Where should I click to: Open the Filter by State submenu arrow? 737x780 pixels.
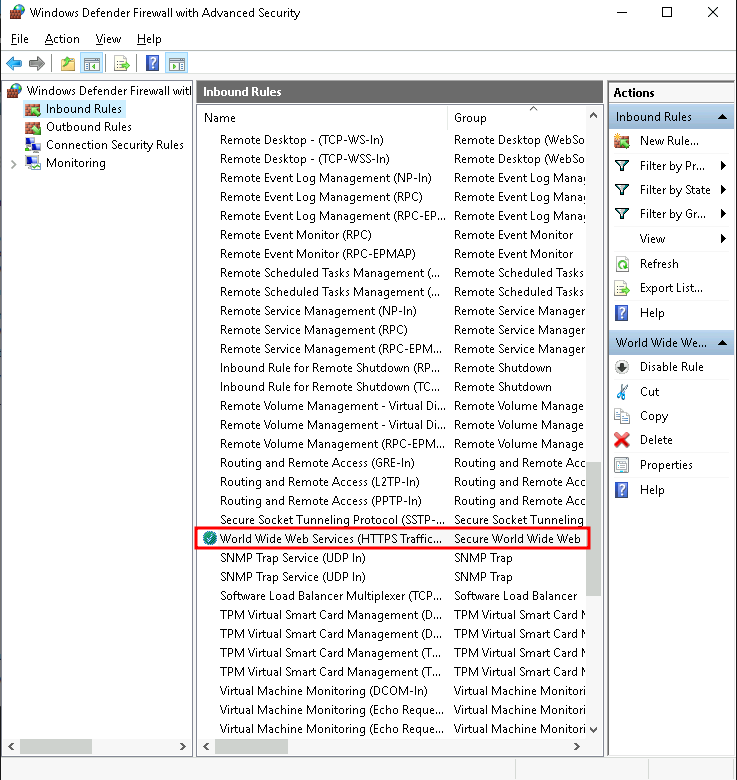[x=724, y=190]
